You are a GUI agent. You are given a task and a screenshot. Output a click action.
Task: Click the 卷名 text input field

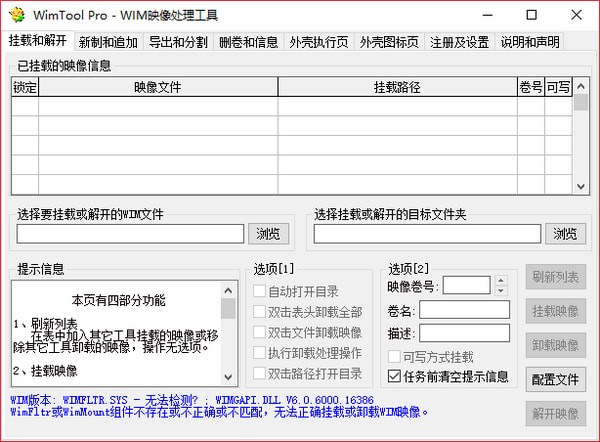coord(464,310)
